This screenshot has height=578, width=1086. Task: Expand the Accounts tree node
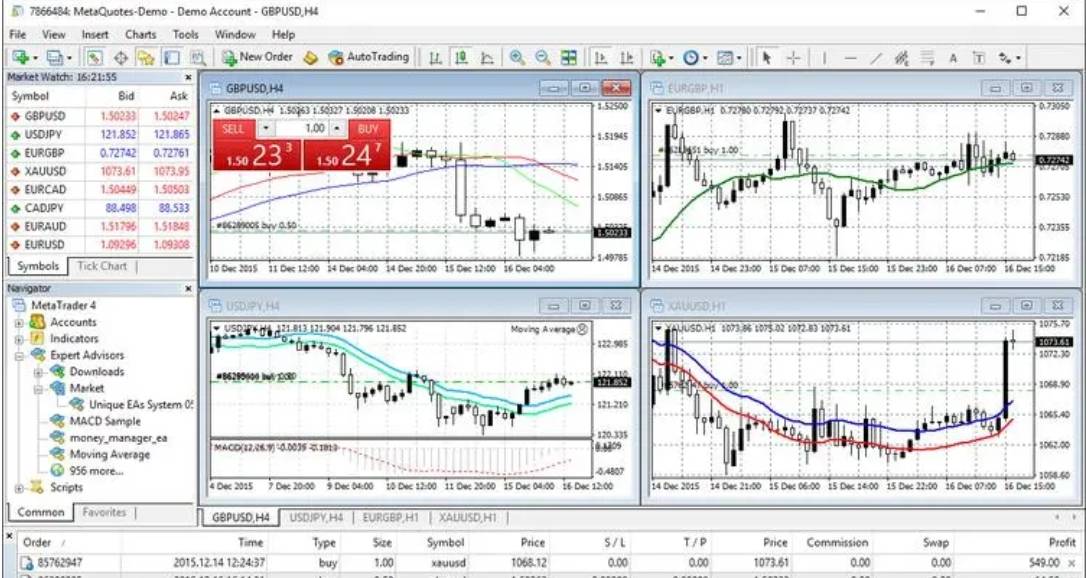[19, 323]
